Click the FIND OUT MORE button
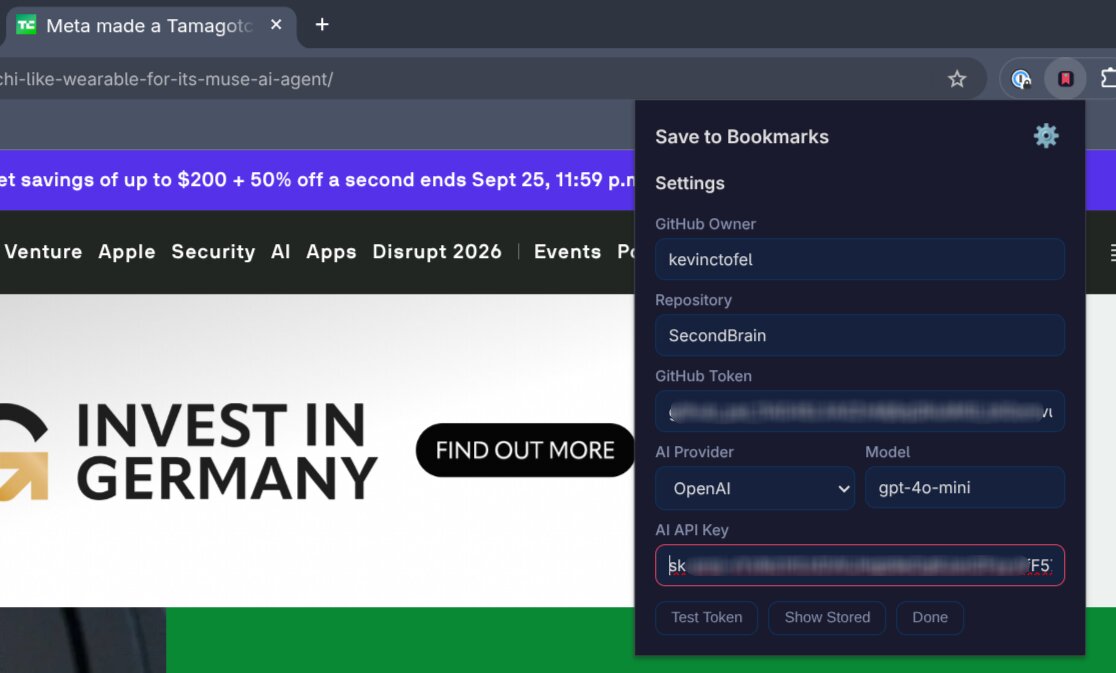1116x673 pixels. pos(525,450)
